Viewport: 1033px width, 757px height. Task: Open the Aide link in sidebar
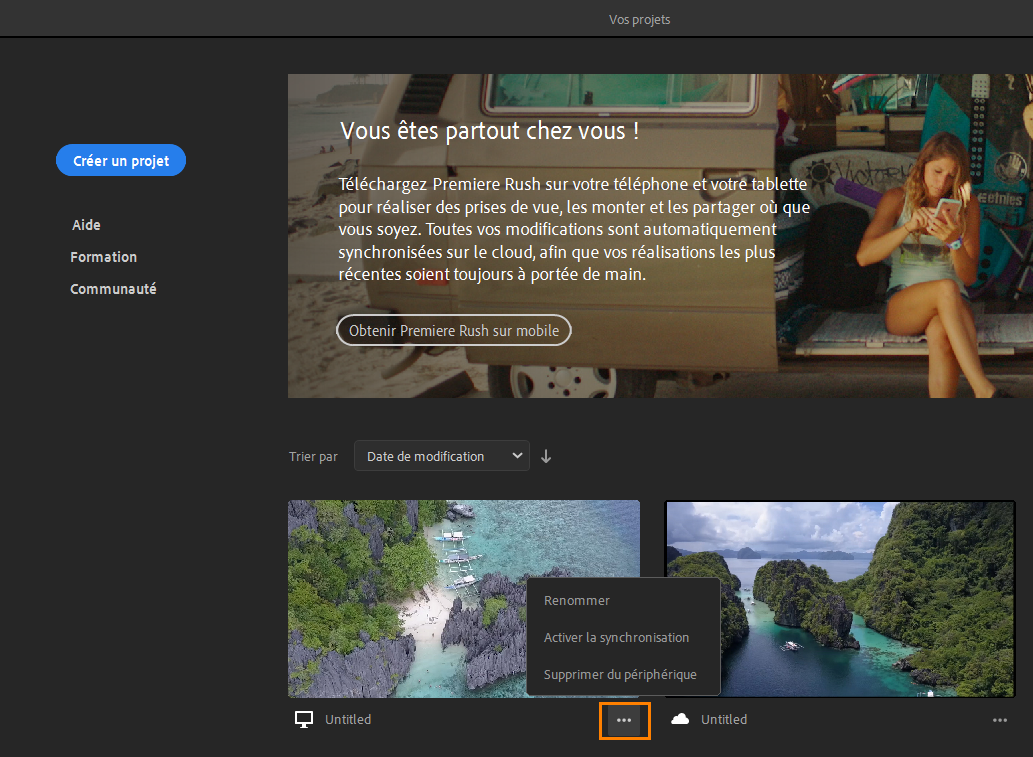pos(86,225)
